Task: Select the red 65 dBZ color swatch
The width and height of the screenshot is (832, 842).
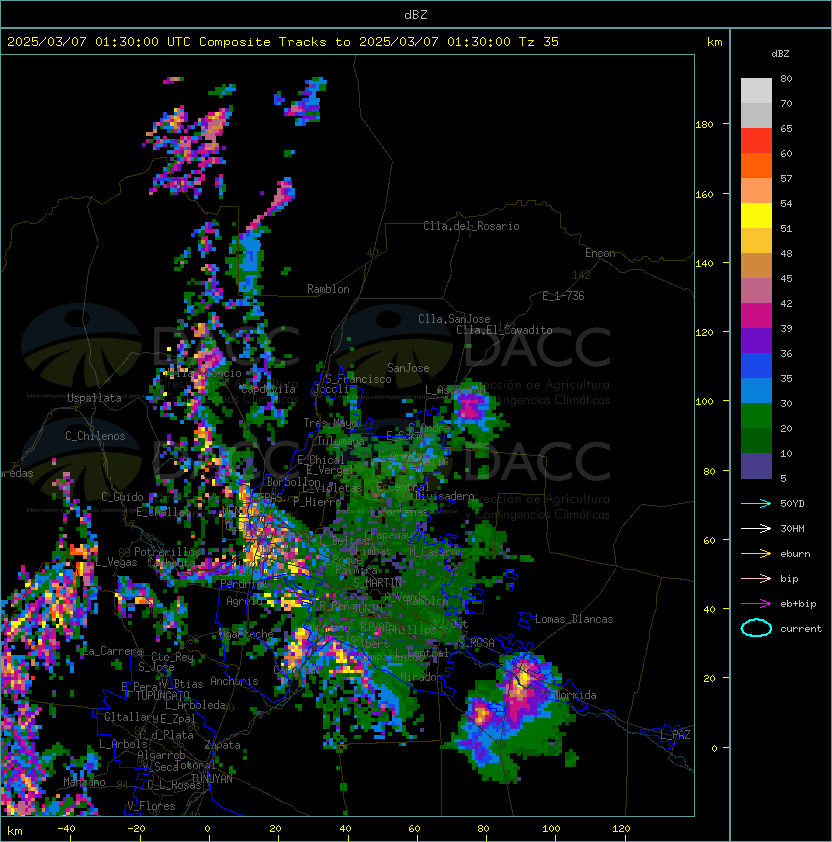Action: (x=756, y=140)
